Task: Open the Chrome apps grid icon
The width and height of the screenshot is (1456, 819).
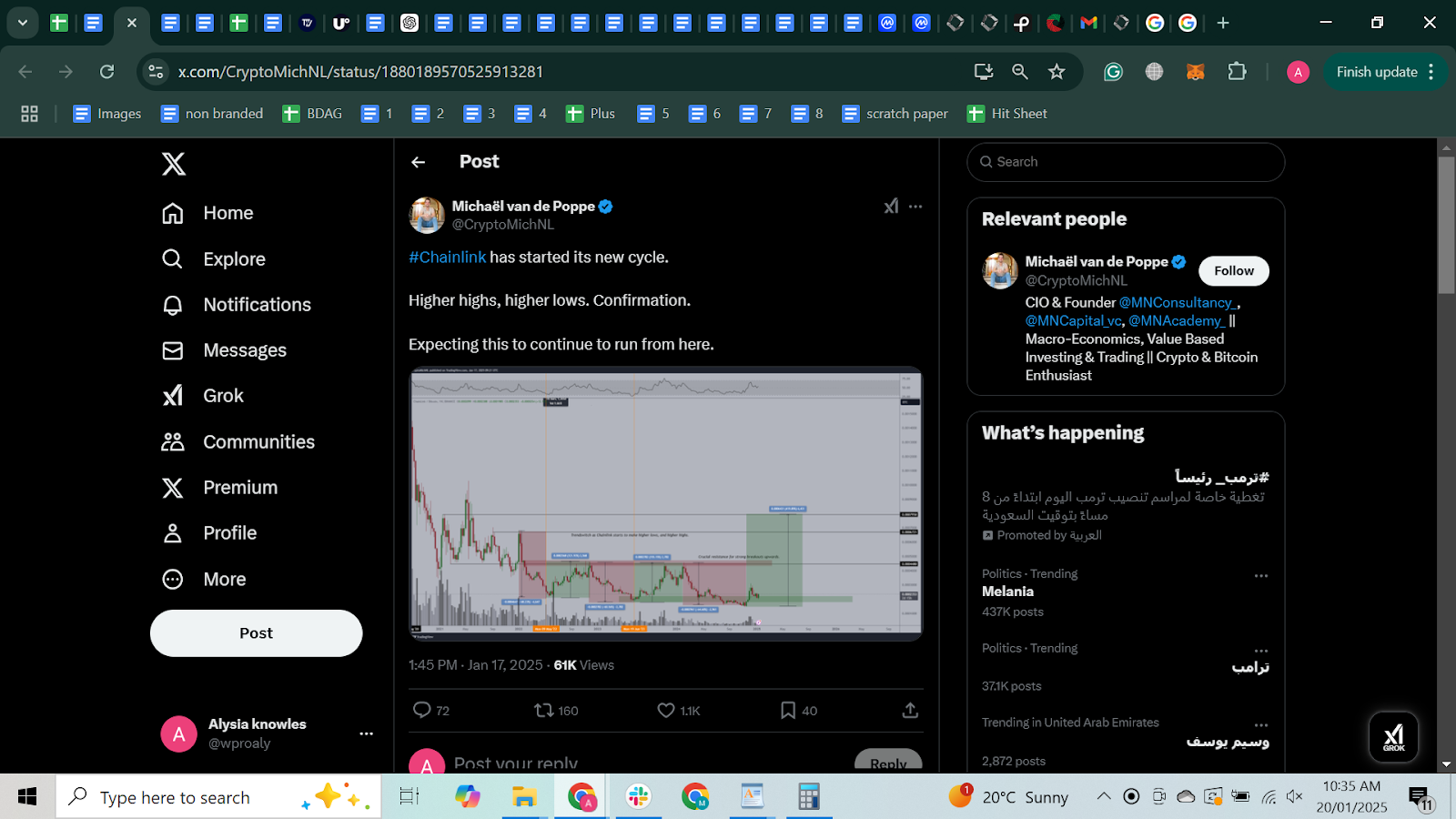Action: point(29,114)
